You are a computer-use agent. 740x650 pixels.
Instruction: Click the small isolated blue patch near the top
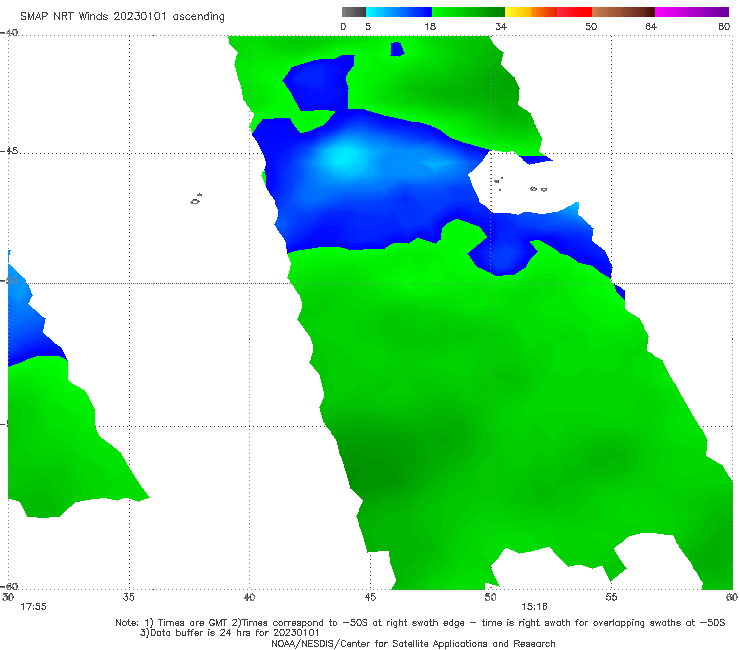pyautogui.click(x=397, y=49)
